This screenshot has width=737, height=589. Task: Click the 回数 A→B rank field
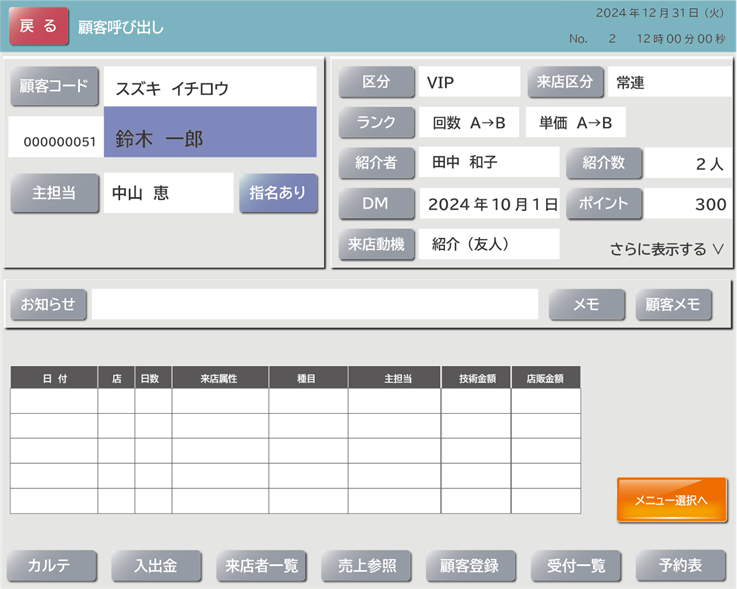click(469, 122)
